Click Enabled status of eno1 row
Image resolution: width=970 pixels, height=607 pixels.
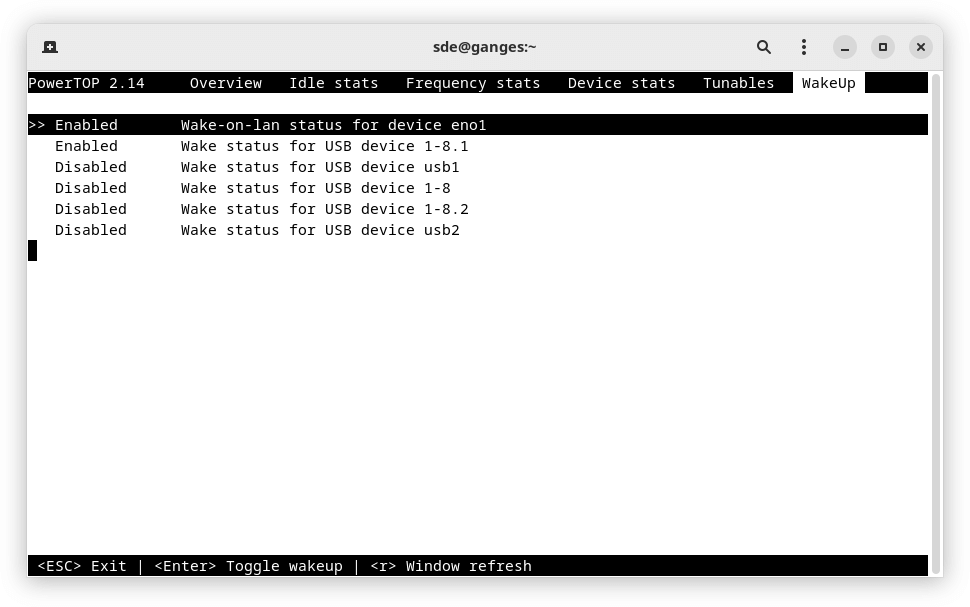86,125
